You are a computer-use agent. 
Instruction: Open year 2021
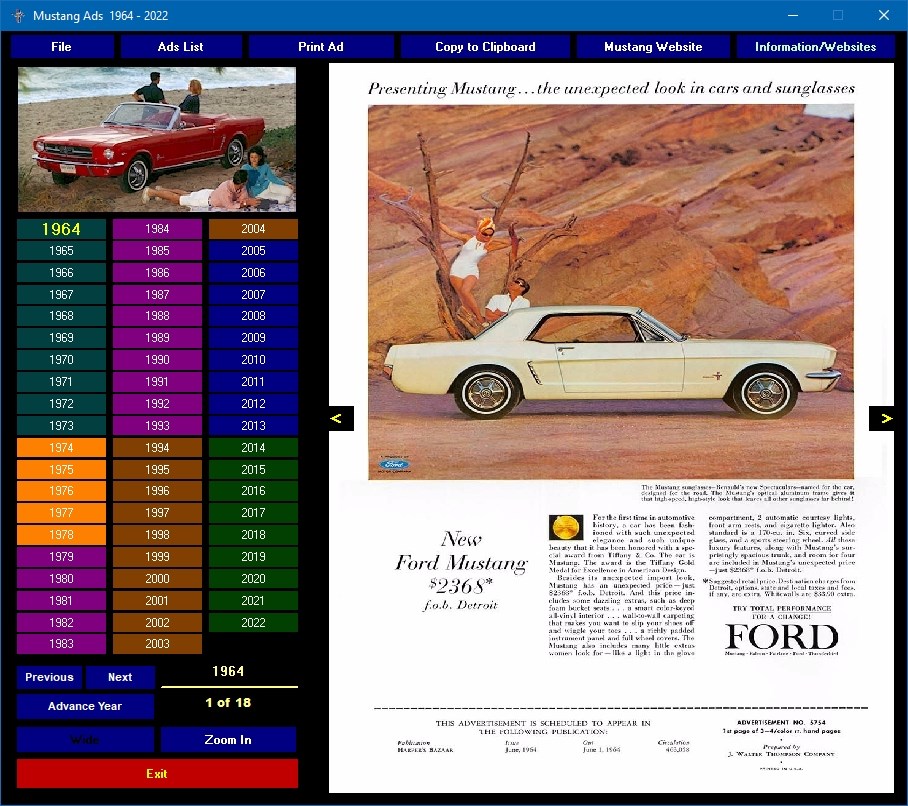[254, 600]
